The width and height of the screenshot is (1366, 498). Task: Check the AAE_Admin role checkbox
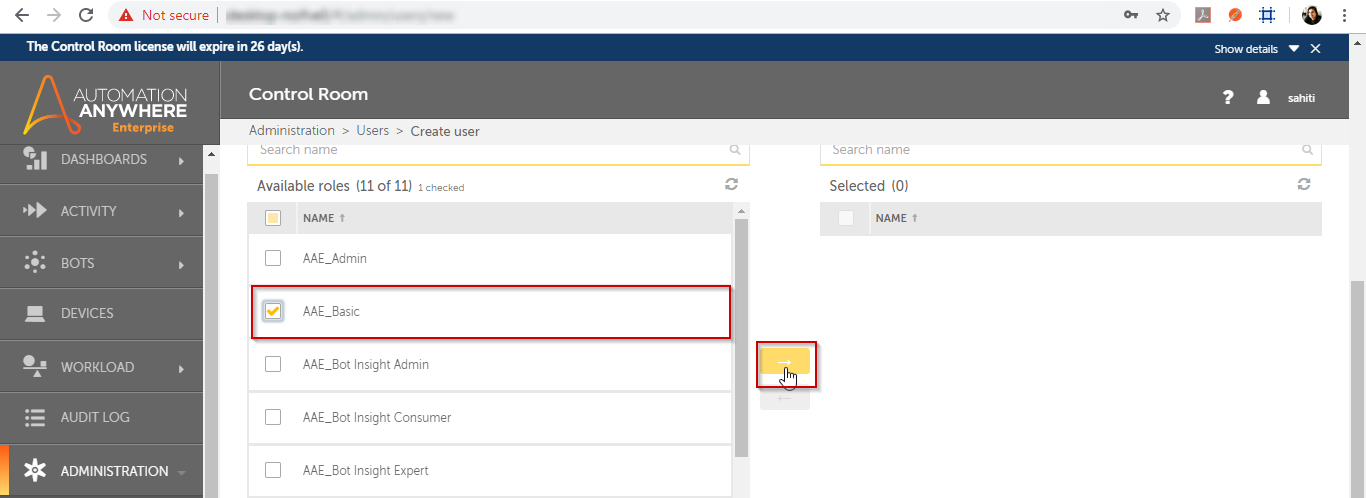[x=273, y=258]
